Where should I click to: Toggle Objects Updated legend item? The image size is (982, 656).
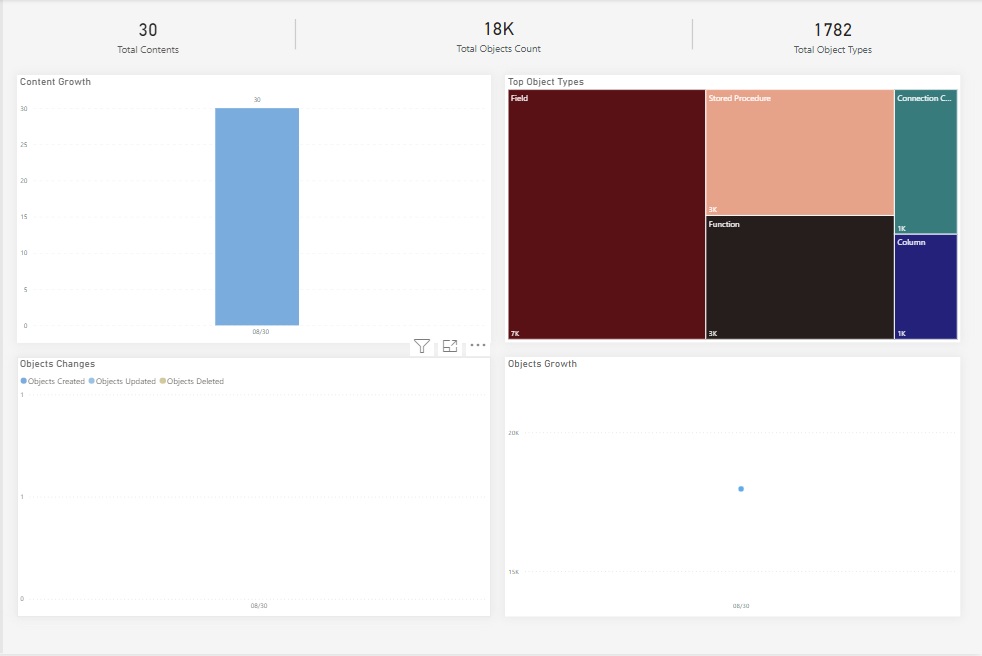122,381
